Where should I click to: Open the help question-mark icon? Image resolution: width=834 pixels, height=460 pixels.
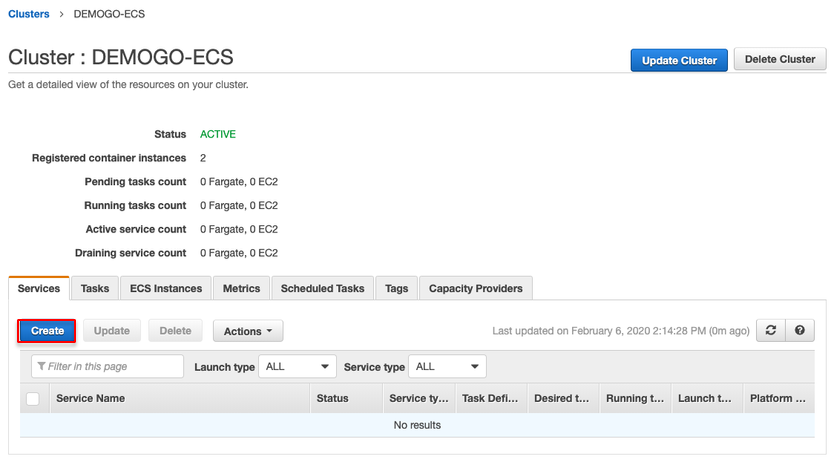[x=799, y=330]
